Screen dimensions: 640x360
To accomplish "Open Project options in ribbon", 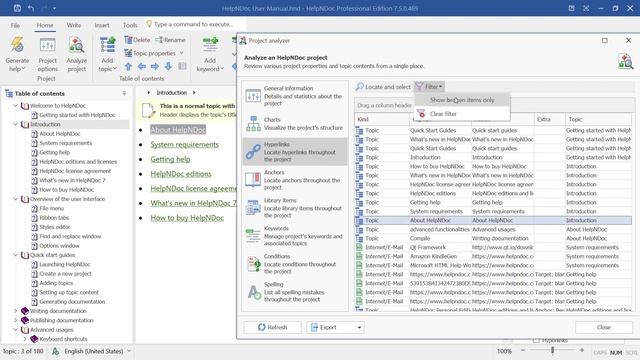I will [x=47, y=54].
